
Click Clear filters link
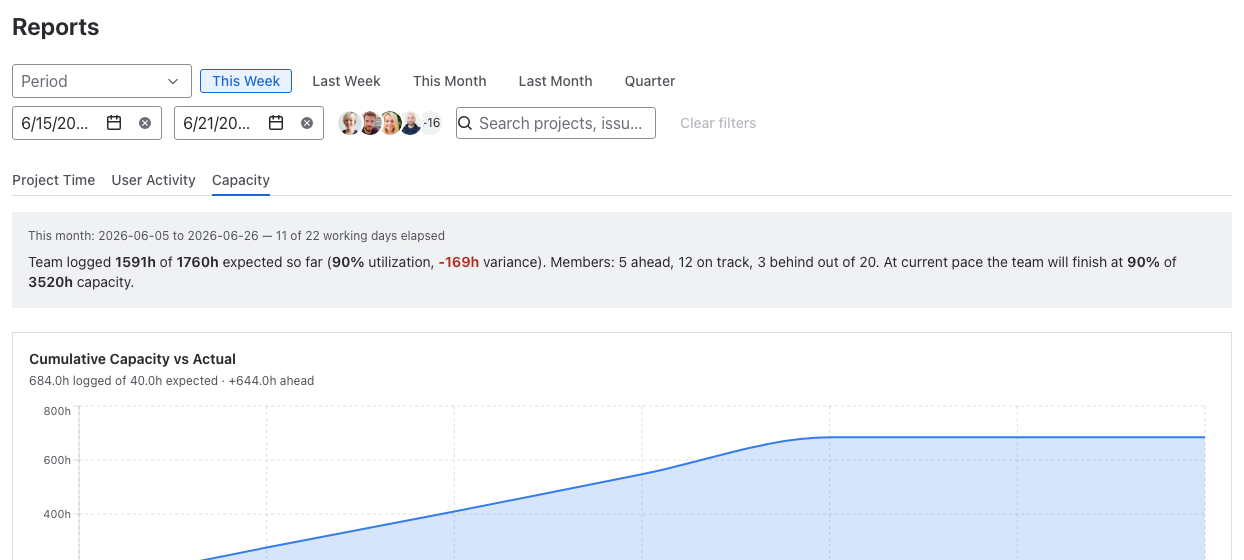pos(718,123)
